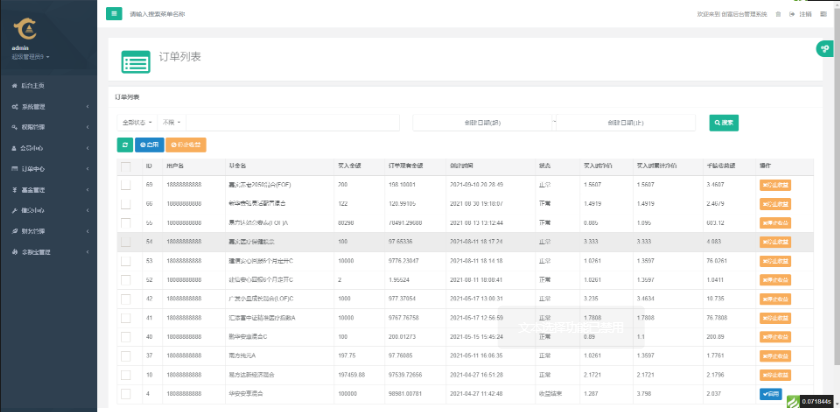
Task: Click the value 200.89 in row ID 40
Action: 715,337
